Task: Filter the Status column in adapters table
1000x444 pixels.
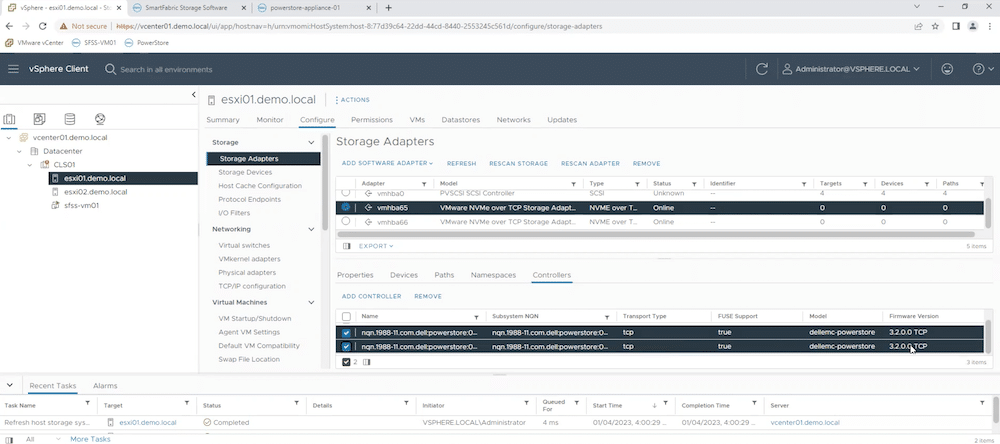Action: (x=694, y=184)
